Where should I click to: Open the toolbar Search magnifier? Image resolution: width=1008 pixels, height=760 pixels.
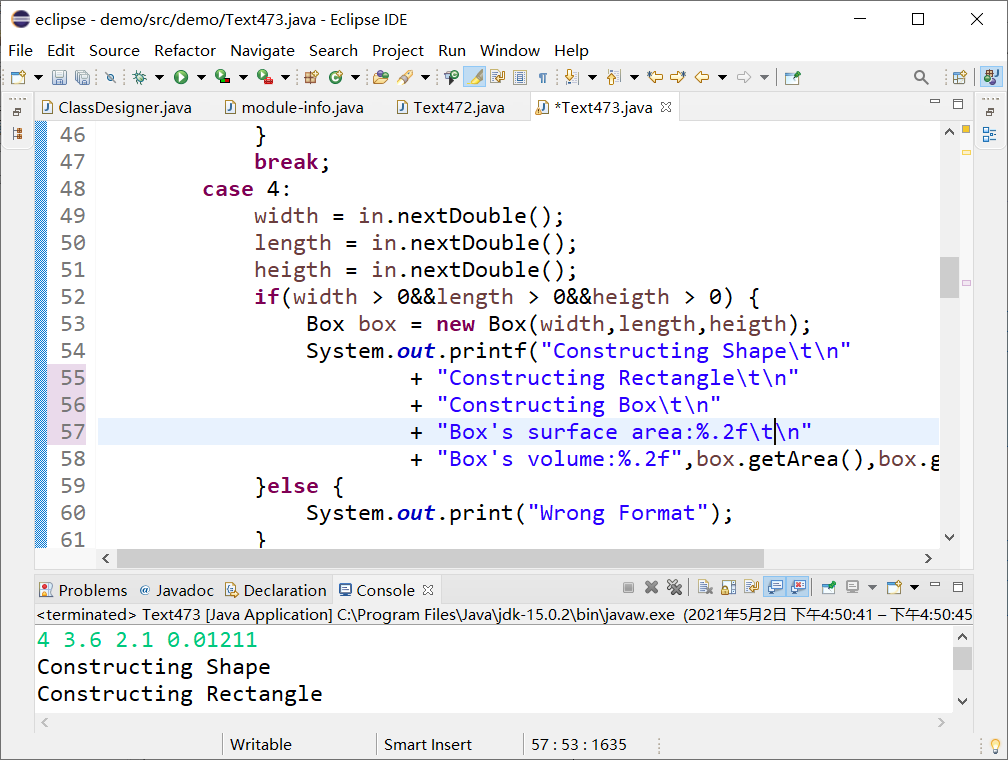point(921,77)
